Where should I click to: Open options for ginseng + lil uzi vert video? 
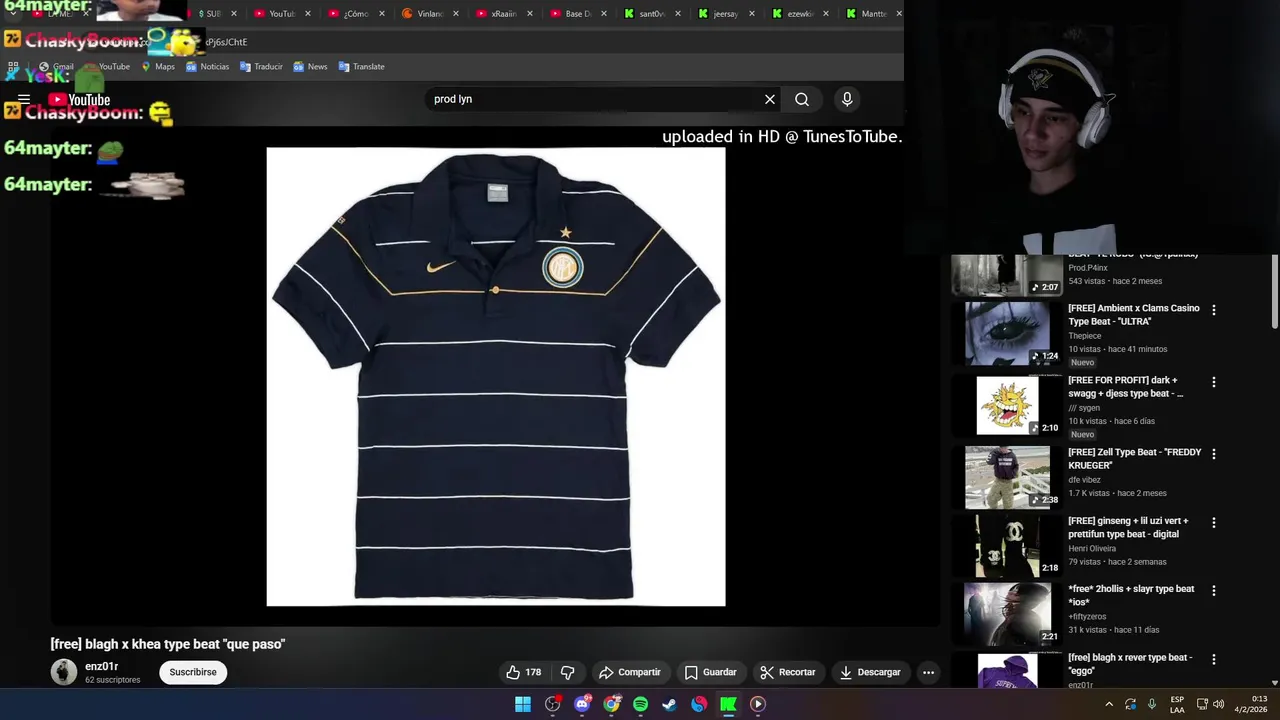1214,523
